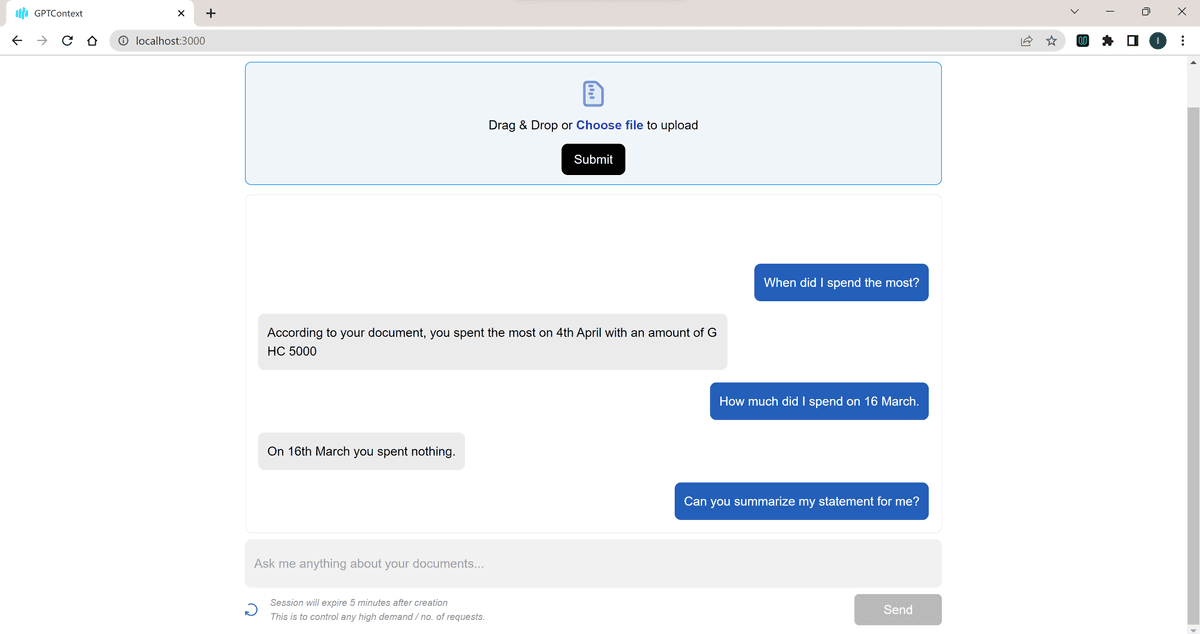Go to the browser home page
The height and width of the screenshot is (634, 1200).
pyautogui.click(x=92, y=41)
